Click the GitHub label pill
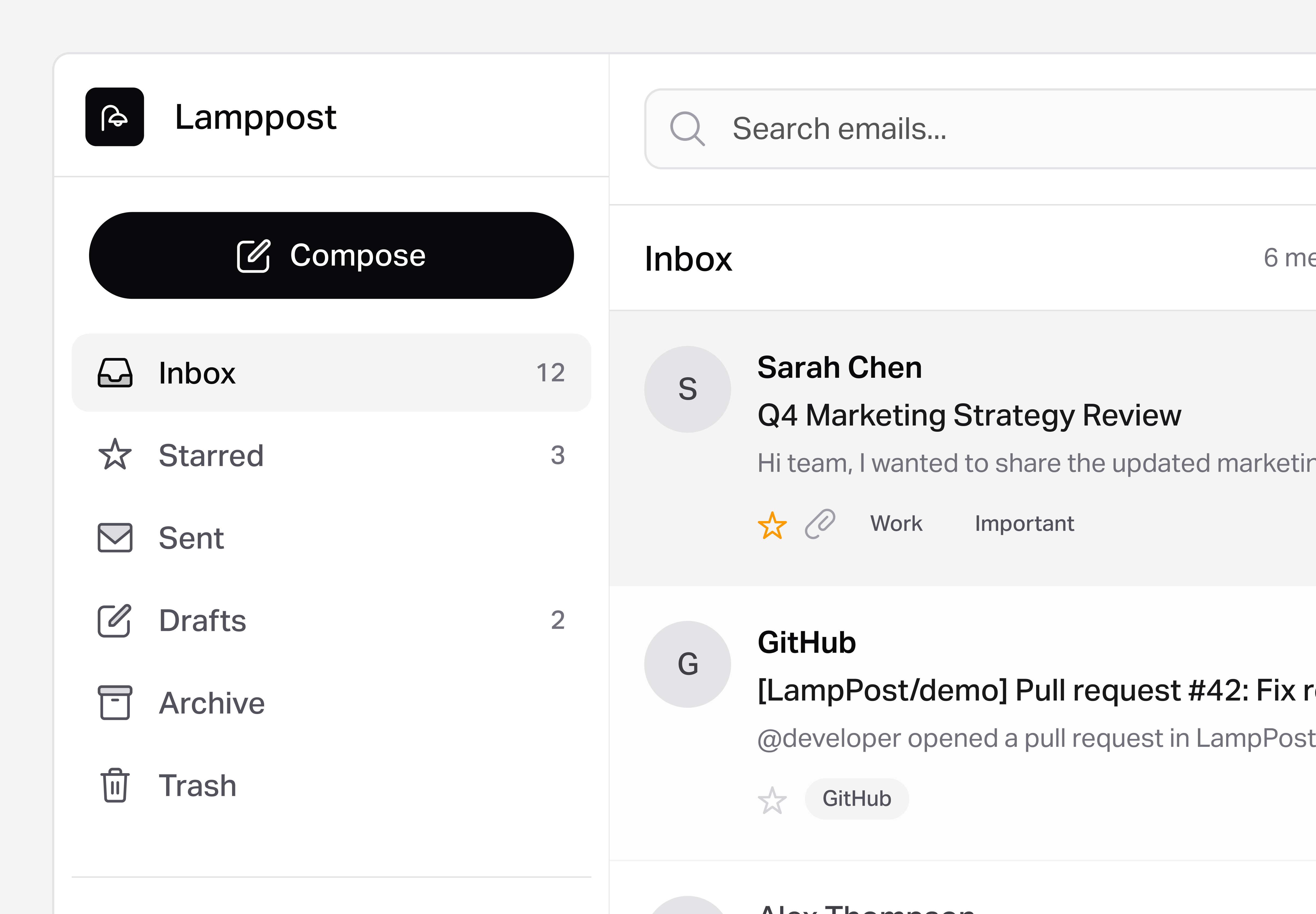Image resolution: width=1316 pixels, height=914 pixels. pos(856,798)
